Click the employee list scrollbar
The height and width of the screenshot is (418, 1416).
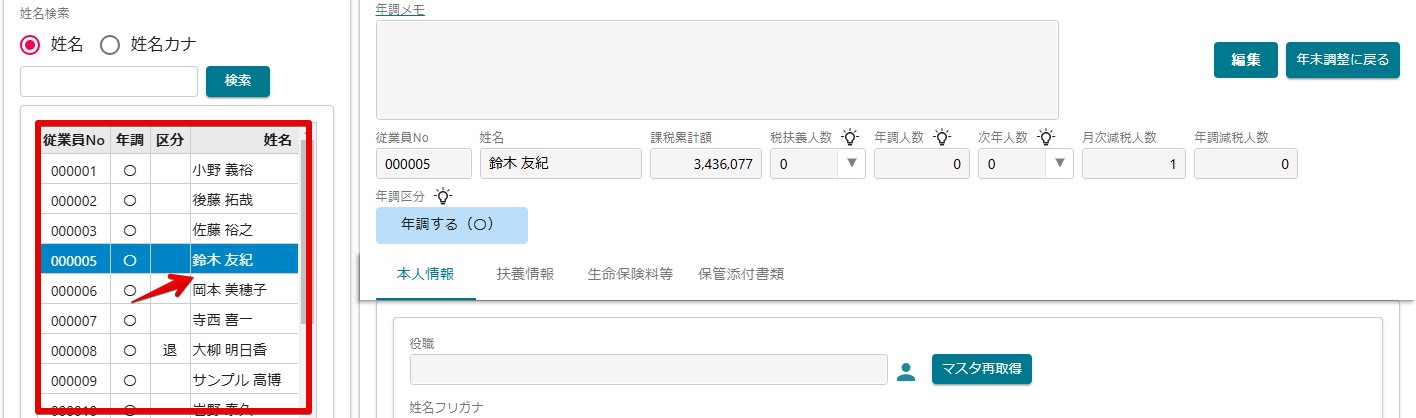click(304, 230)
